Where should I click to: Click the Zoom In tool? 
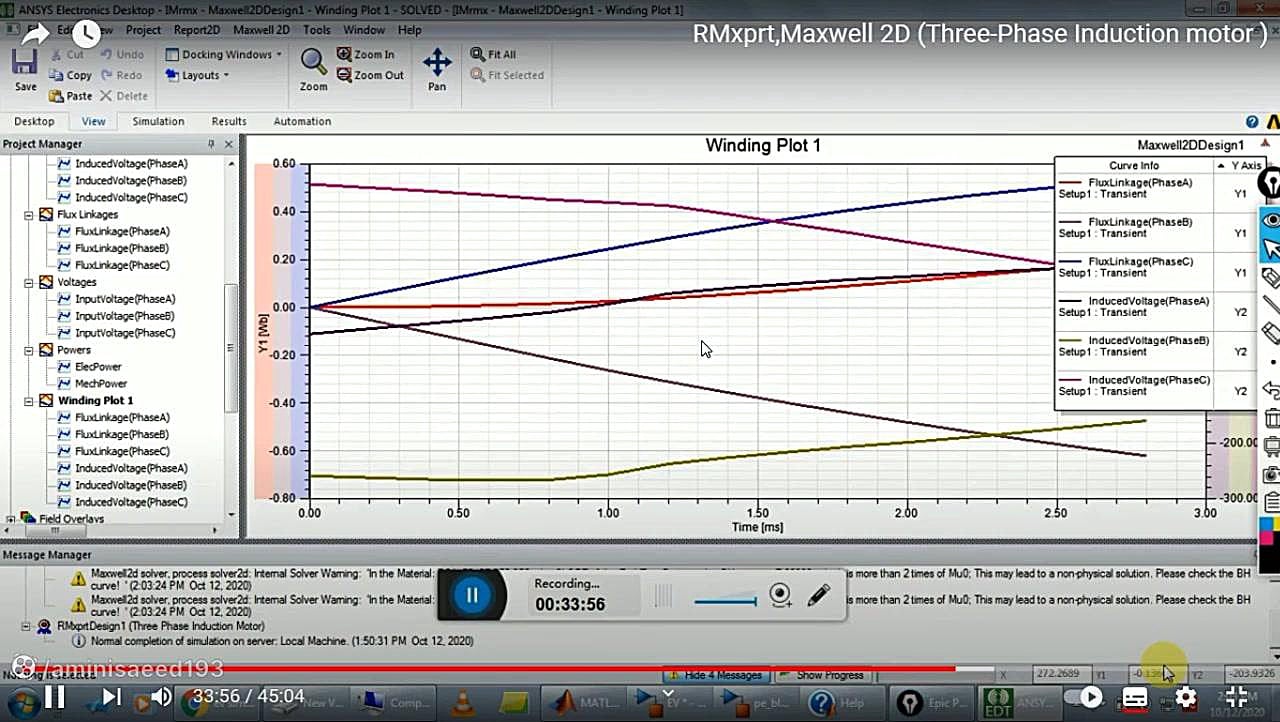[365, 54]
